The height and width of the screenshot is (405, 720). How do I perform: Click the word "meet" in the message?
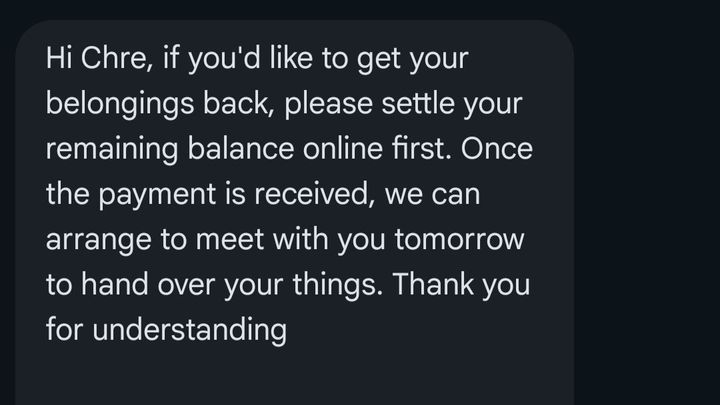click(x=230, y=239)
